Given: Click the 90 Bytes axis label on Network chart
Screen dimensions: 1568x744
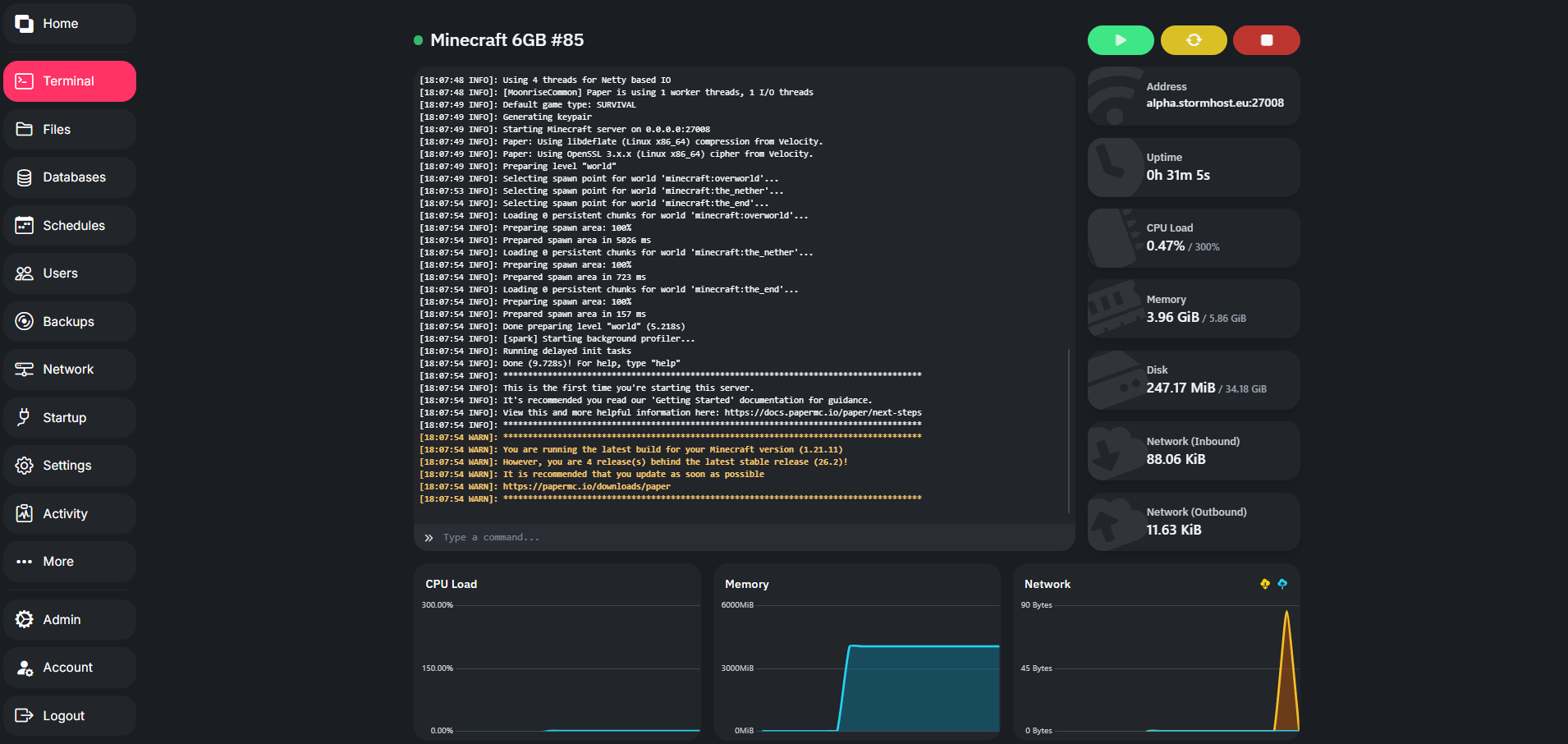Looking at the screenshot, I should click(1036, 605).
